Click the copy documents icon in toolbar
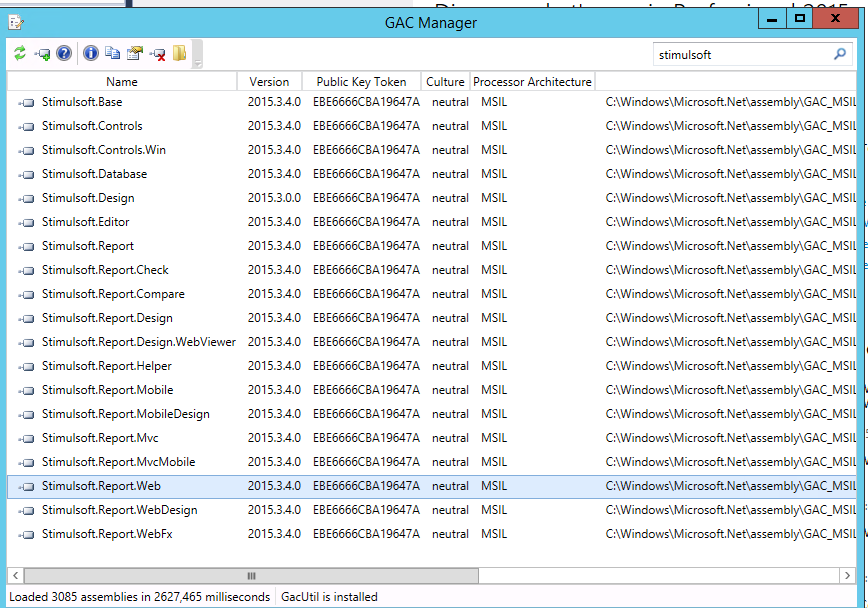868x608 pixels. (x=113, y=53)
